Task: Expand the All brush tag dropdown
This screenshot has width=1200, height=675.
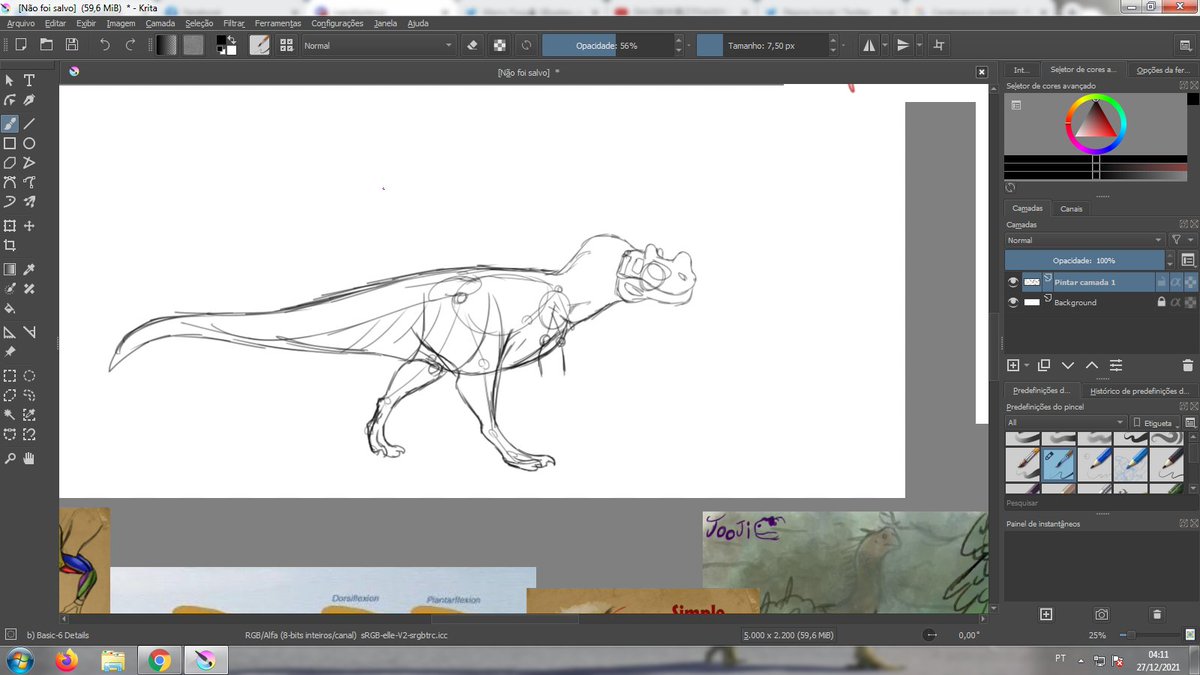Action: tap(1065, 423)
